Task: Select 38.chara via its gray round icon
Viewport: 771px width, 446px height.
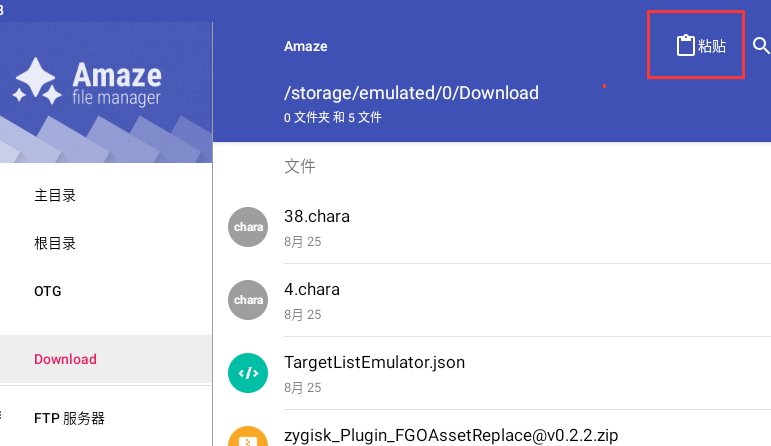Action: pos(248,227)
